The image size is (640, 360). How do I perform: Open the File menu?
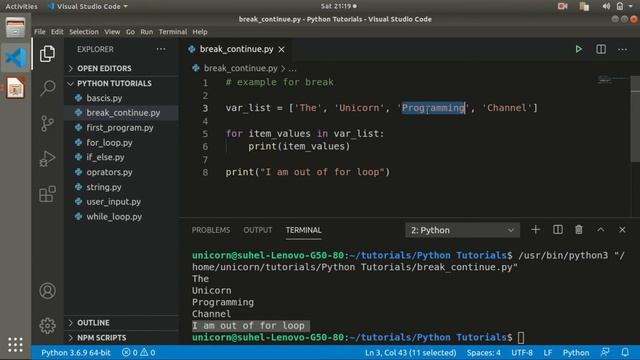pos(40,32)
